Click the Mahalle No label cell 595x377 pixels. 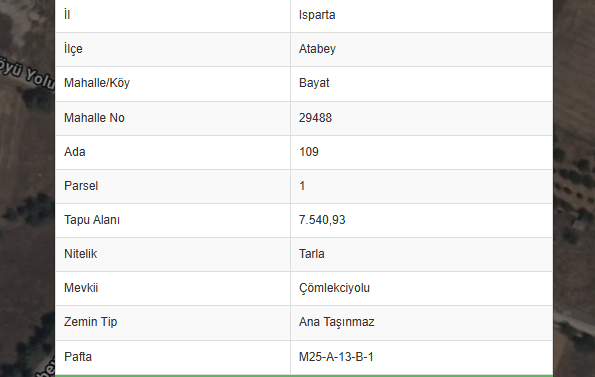click(x=173, y=118)
